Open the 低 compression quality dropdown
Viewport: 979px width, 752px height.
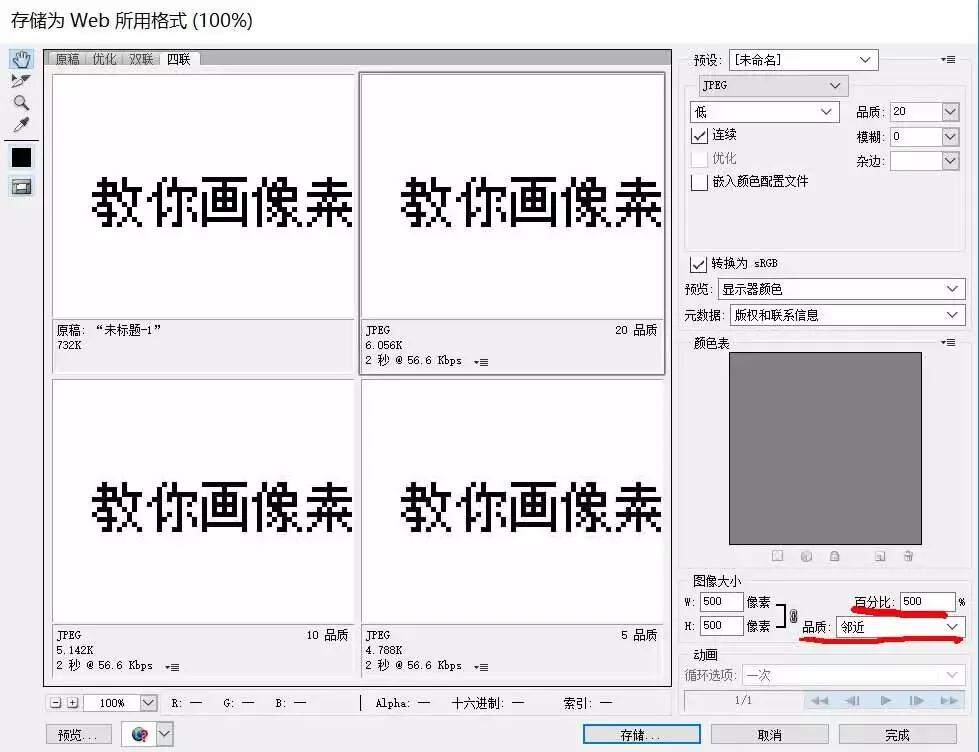765,112
